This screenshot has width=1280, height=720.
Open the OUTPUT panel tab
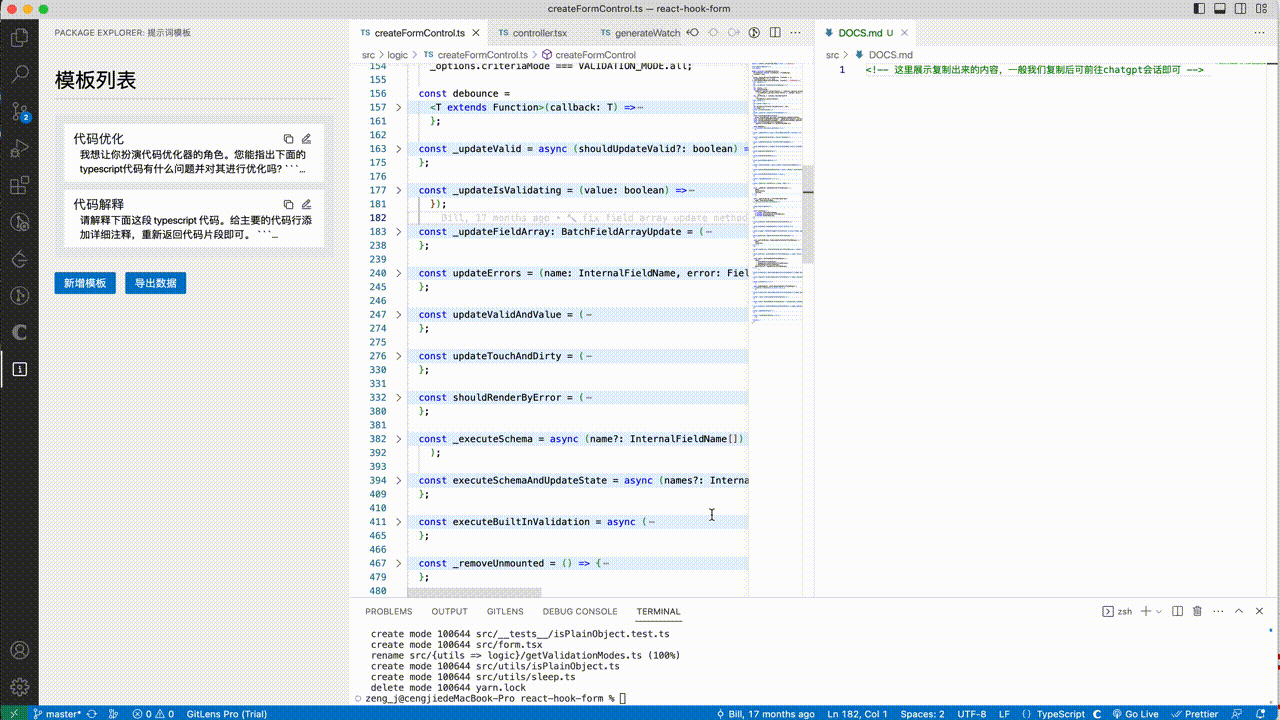[x=449, y=611]
